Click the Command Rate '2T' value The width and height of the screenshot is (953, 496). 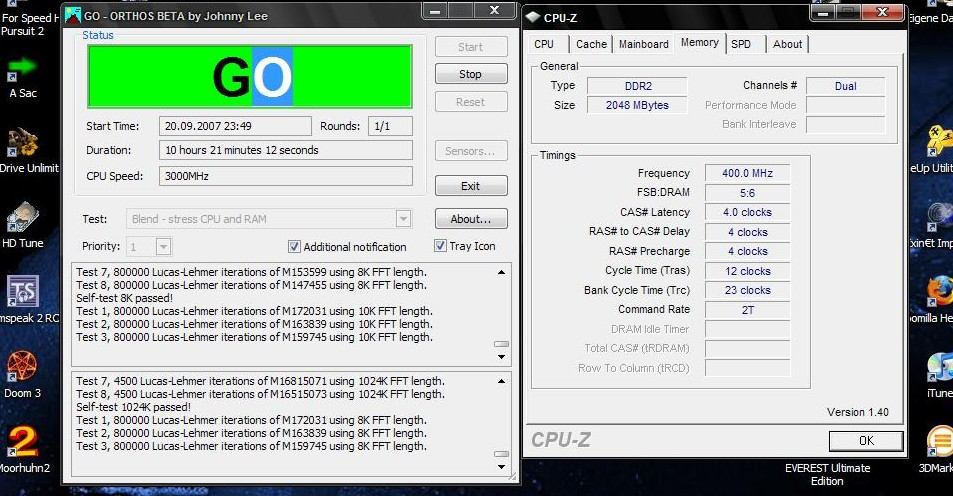click(748, 310)
